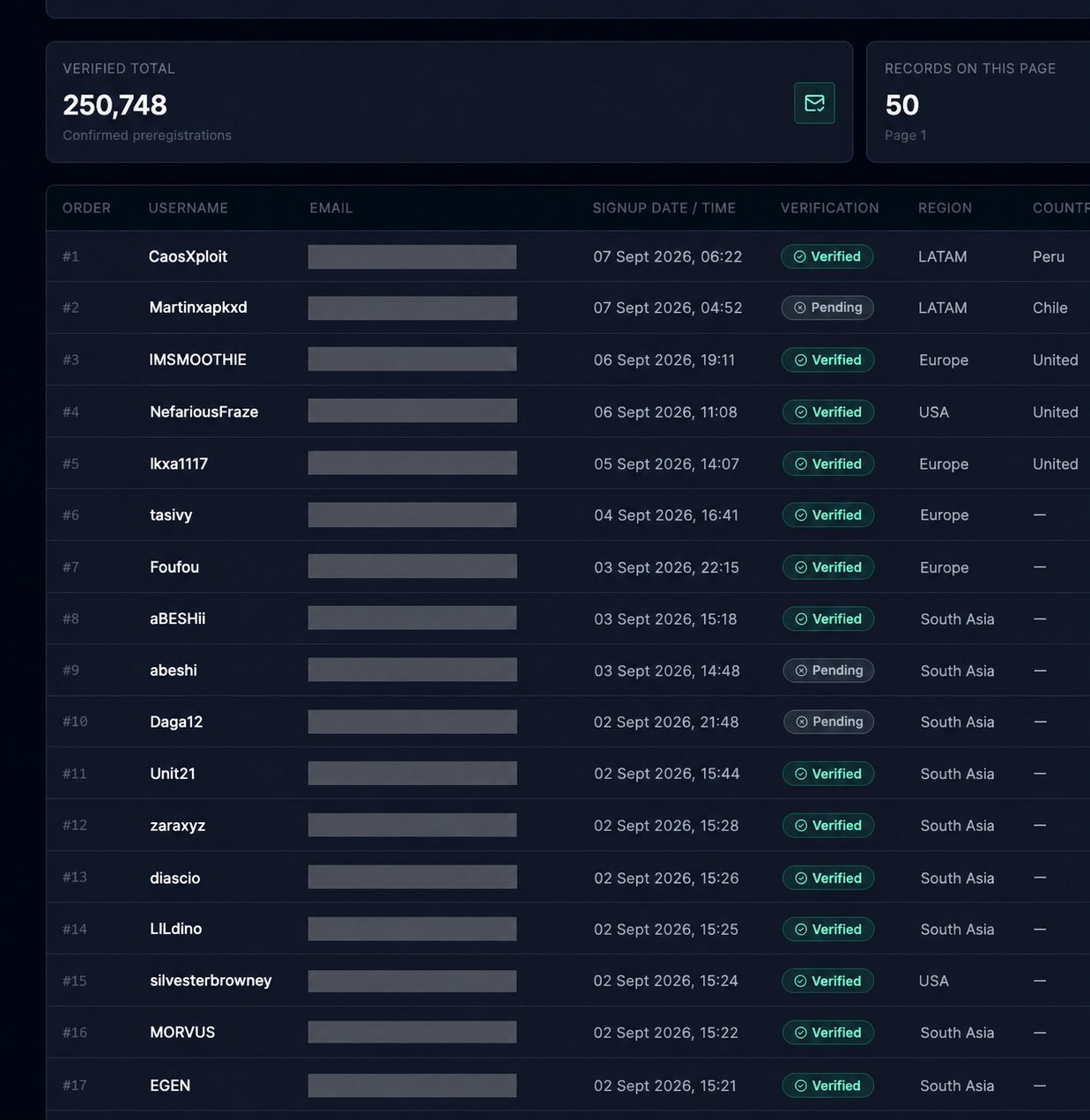Click redacted email cell for CaosXploit
The image size is (1090, 1120).
tap(412, 256)
